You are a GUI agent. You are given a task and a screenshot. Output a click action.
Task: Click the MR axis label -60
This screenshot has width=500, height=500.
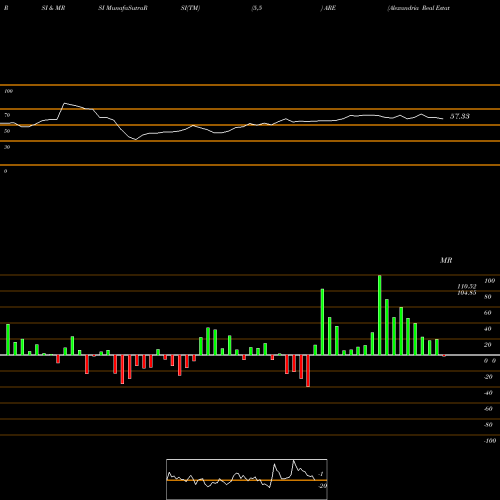(x=488, y=409)
